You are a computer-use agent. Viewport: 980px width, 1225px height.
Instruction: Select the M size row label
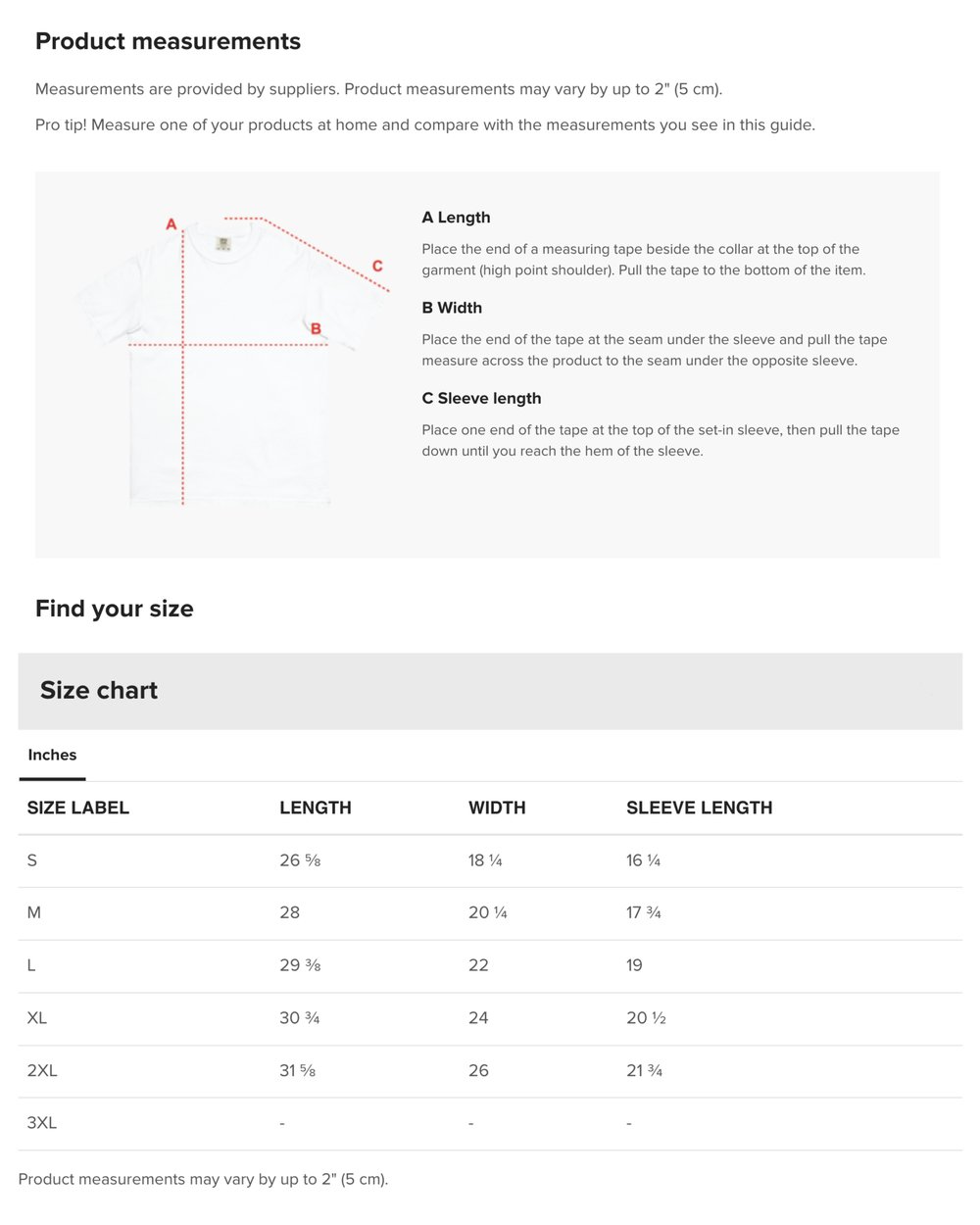(x=34, y=912)
